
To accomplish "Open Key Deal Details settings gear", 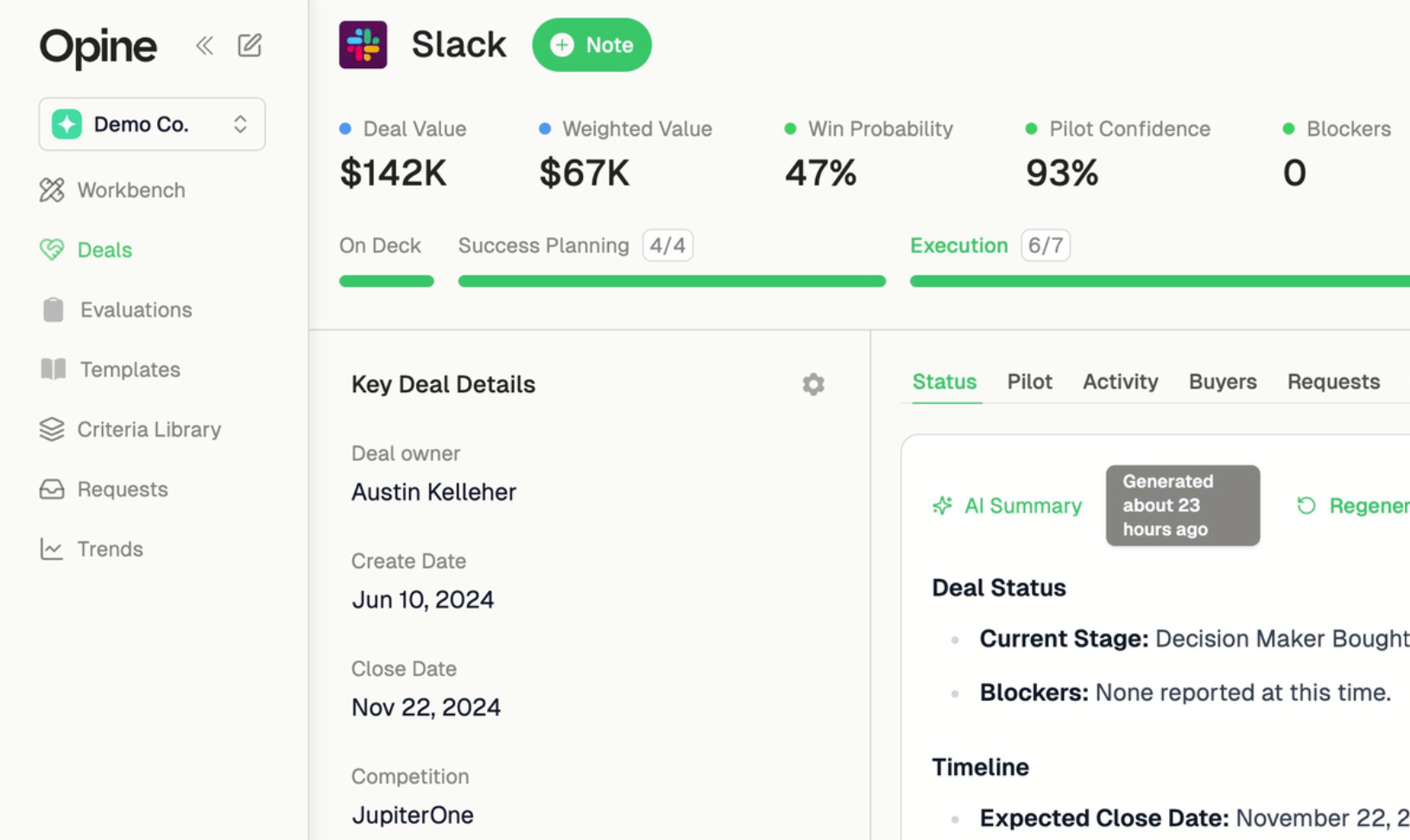I will pyautogui.click(x=812, y=384).
